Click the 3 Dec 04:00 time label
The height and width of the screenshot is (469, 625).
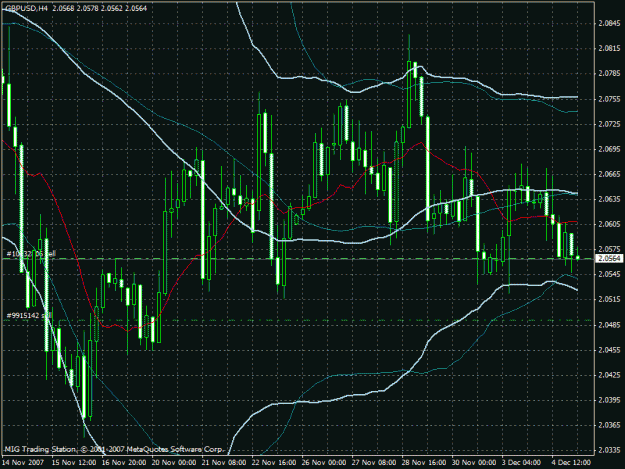522,463
